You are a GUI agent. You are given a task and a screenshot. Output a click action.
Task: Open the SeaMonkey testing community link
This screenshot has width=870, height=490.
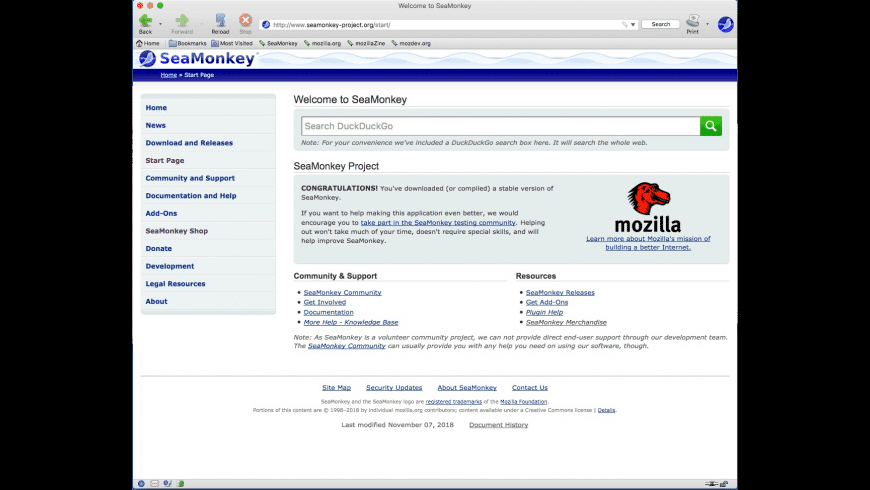[x=438, y=223]
